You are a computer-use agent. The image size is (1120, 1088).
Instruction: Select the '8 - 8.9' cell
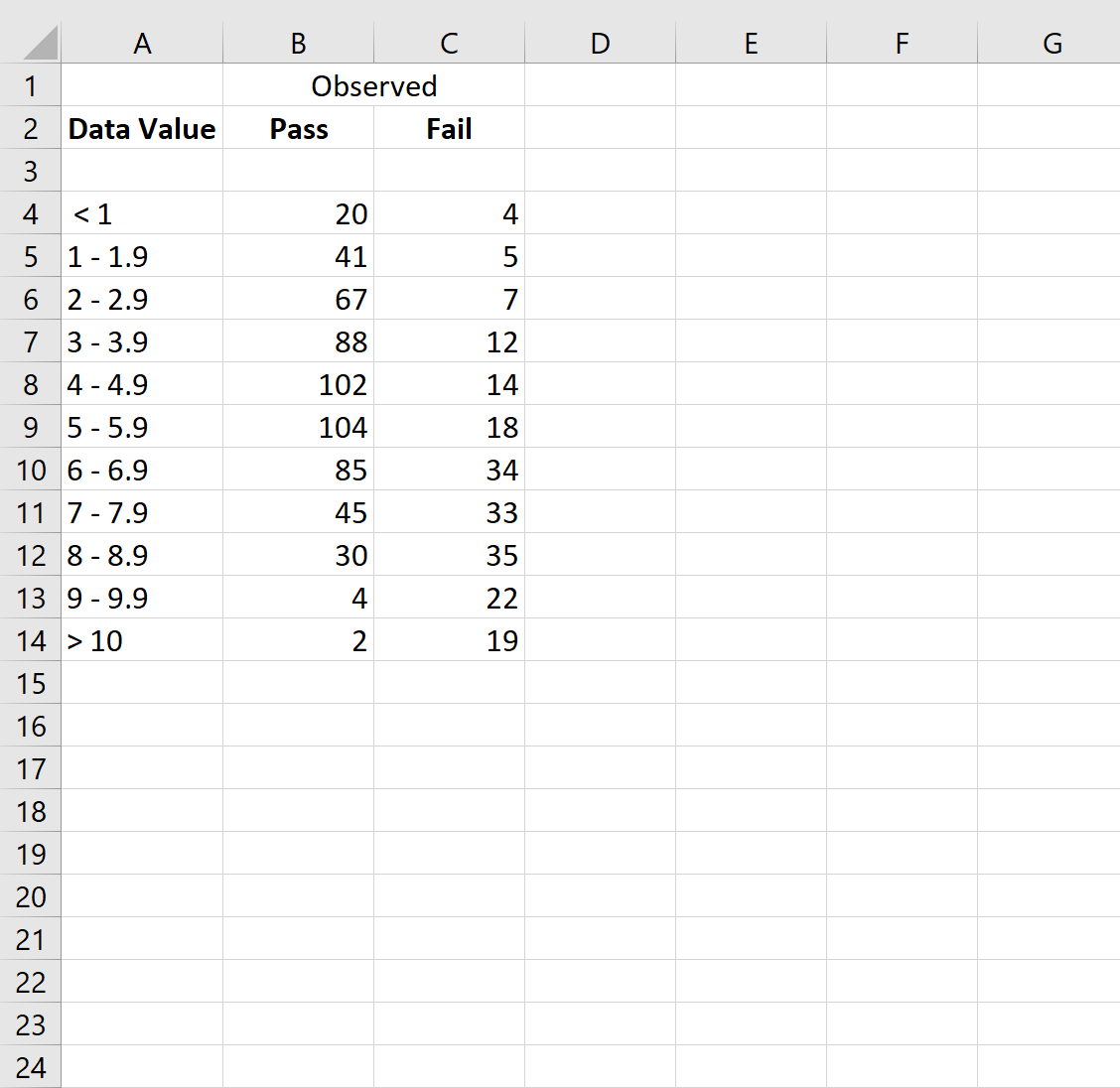[x=142, y=556]
